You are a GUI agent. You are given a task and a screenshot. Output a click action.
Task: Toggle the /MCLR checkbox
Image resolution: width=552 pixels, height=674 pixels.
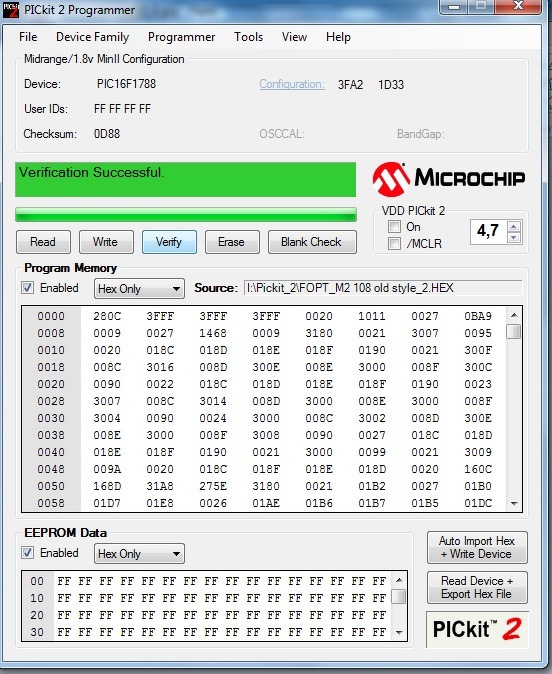coord(394,244)
